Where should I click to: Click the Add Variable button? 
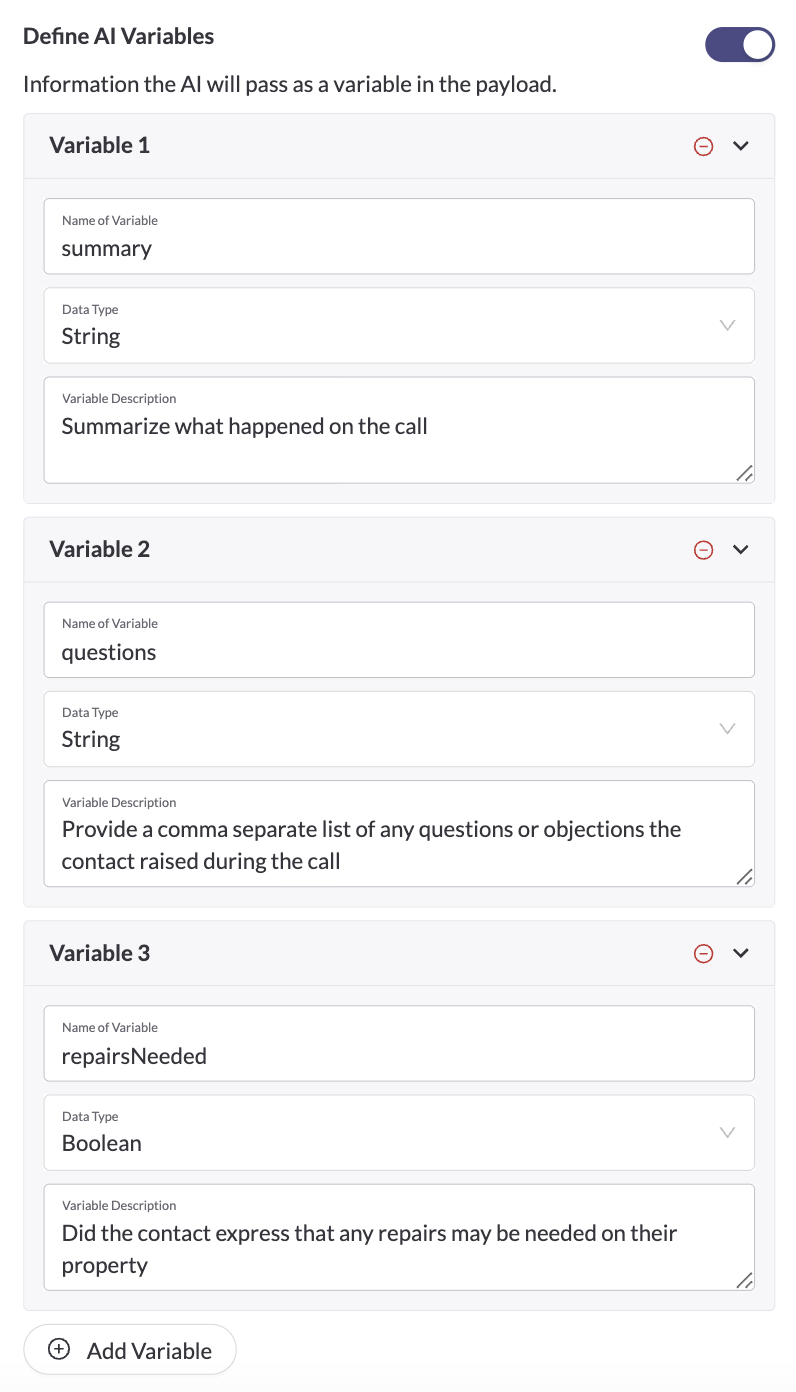tap(130, 1350)
